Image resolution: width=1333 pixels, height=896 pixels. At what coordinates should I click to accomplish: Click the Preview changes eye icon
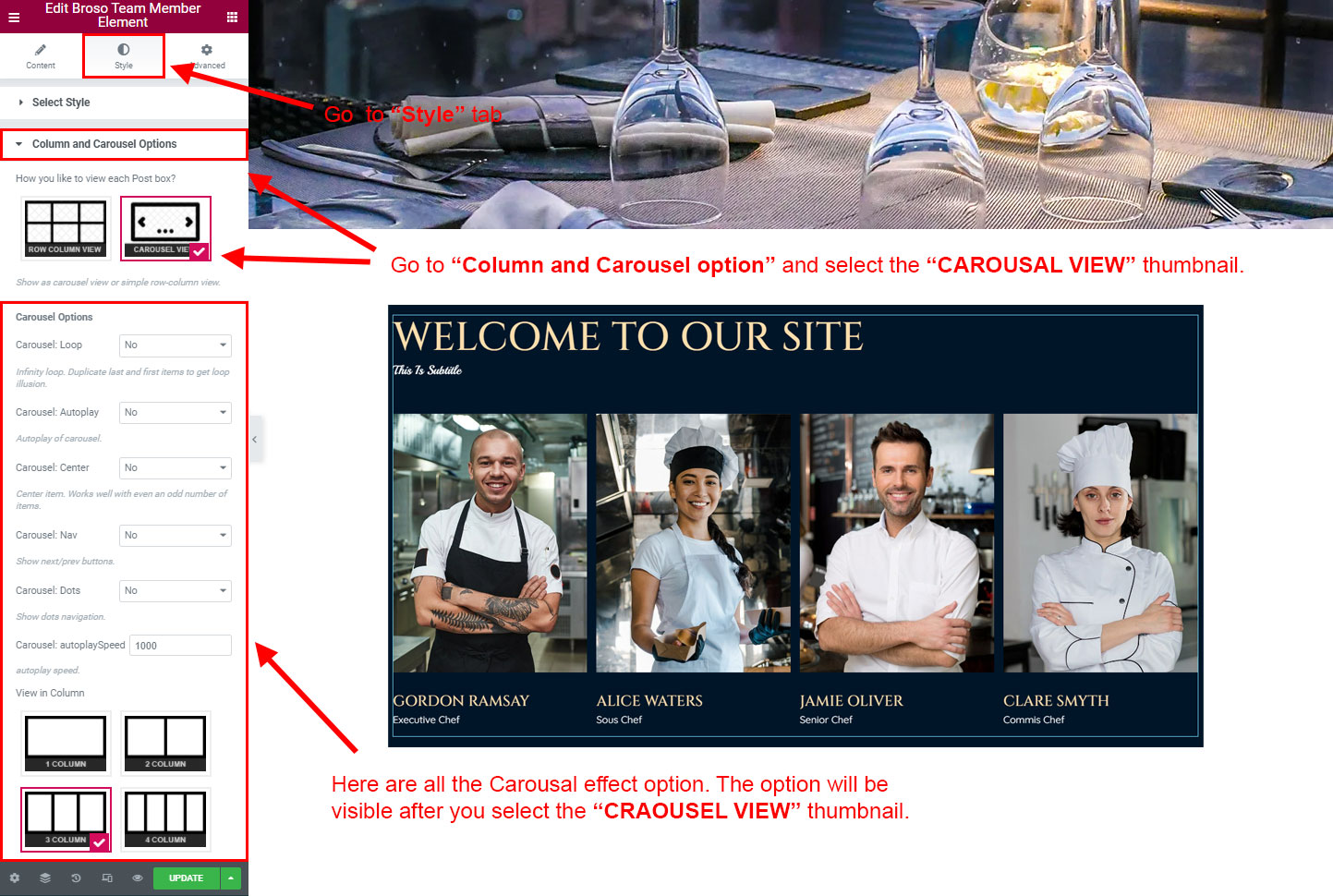tap(138, 878)
